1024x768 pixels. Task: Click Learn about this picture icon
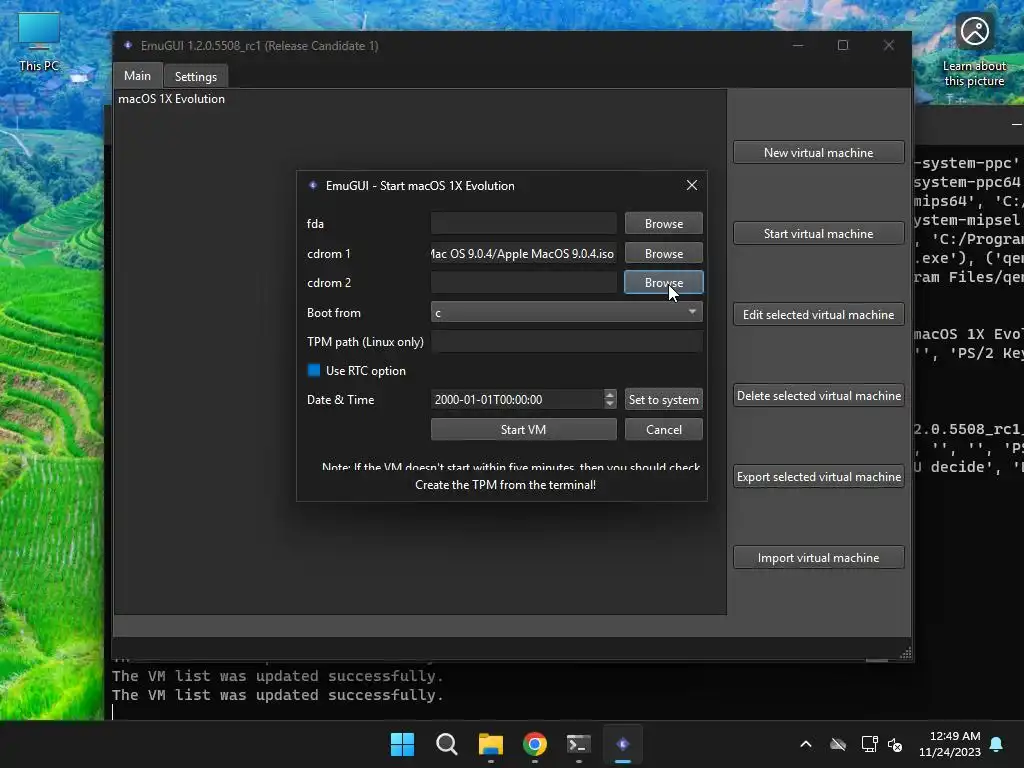[974, 51]
